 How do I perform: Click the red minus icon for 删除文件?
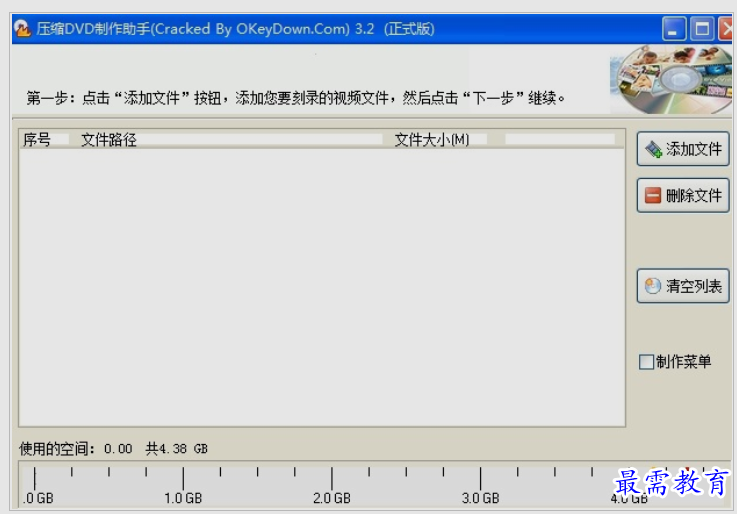[x=653, y=196]
